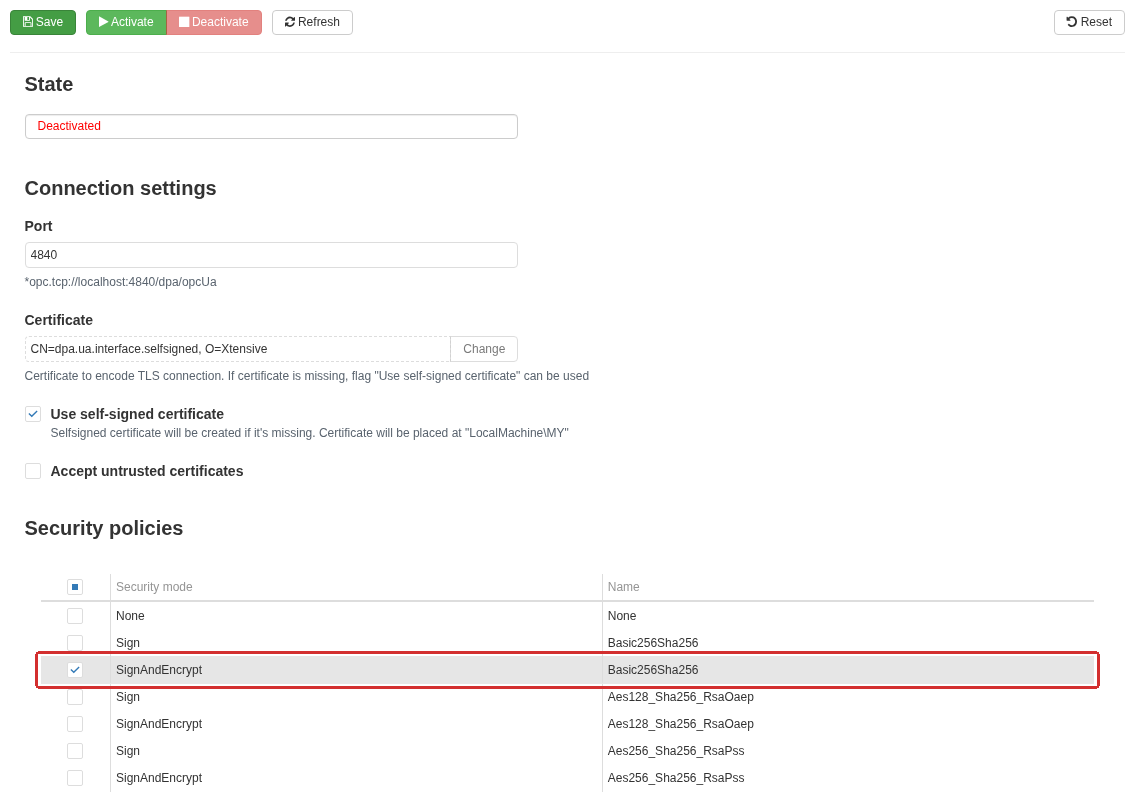Click the Reset button
The height and width of the screenshot is (802, 1131).
tap(1089, 22)
